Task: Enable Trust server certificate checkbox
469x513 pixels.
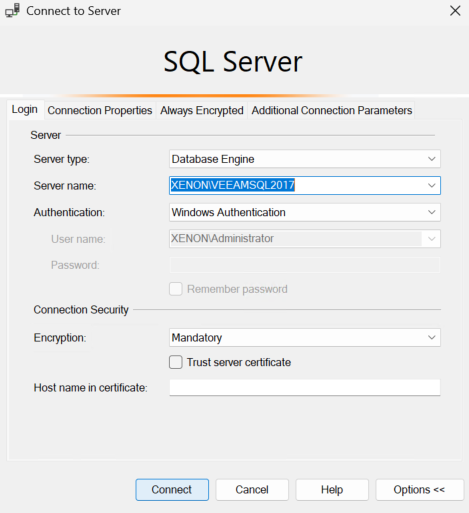Action: [x=176, y=362]
